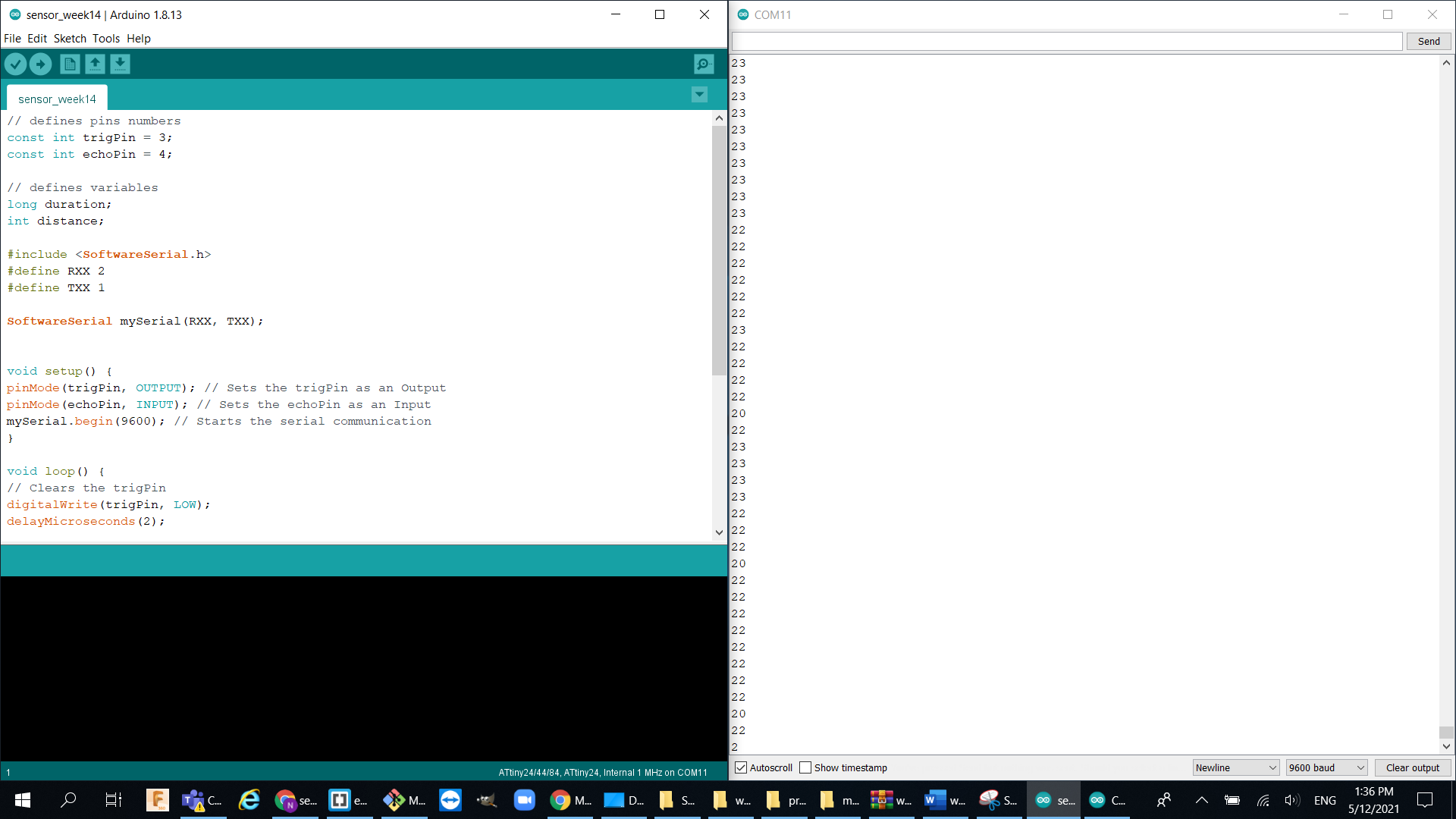
Task: Open the People icon in system tray
Action: coord(1164,800)
